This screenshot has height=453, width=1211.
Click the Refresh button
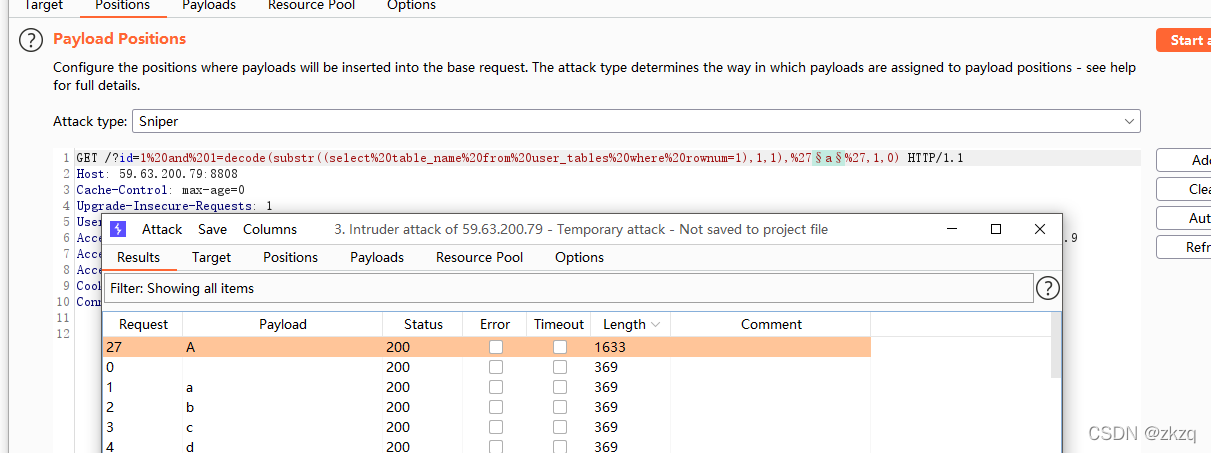(x=1184, y=247)
